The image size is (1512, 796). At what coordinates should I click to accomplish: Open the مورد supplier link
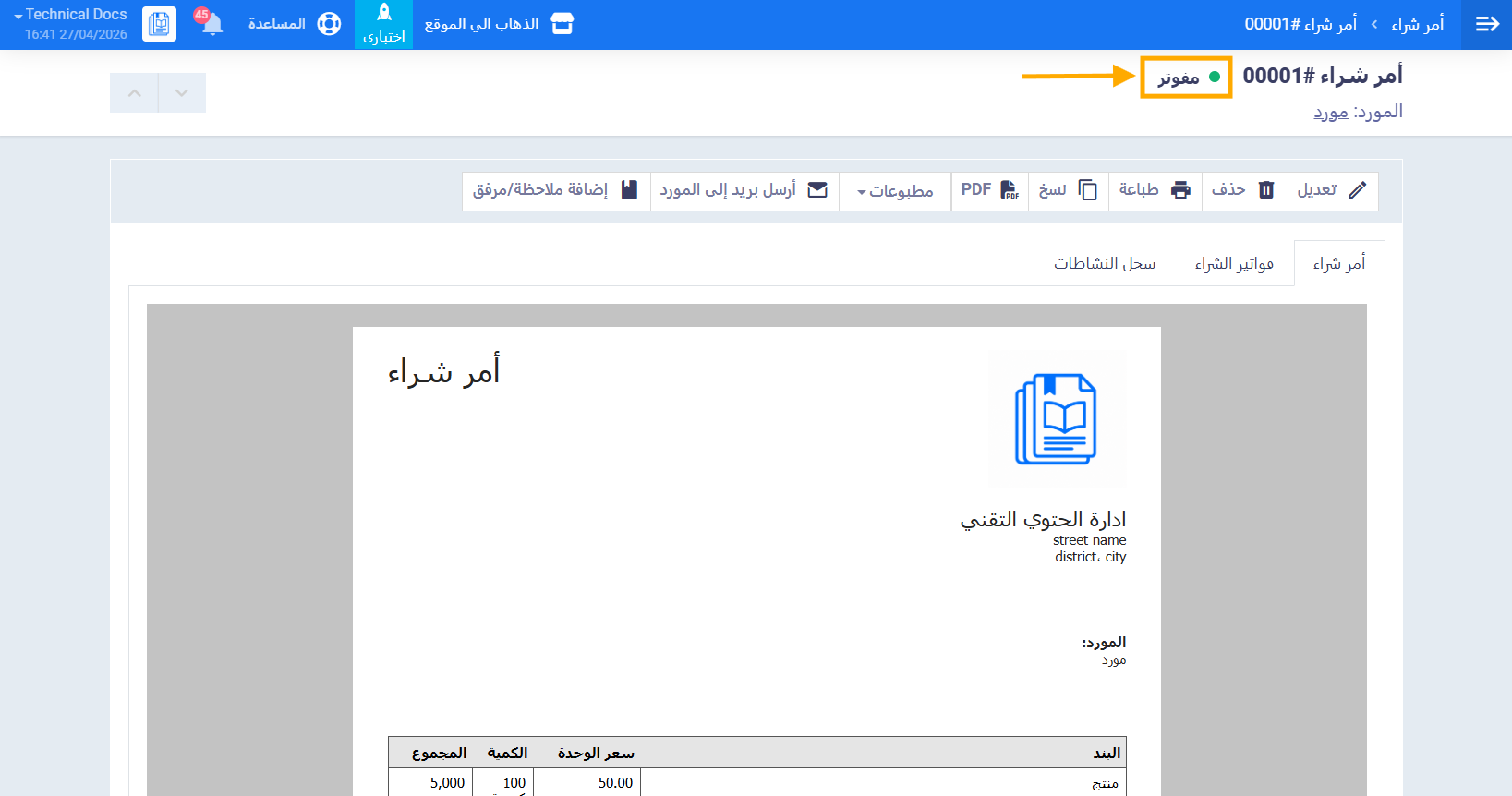(x=1330, y=113)
